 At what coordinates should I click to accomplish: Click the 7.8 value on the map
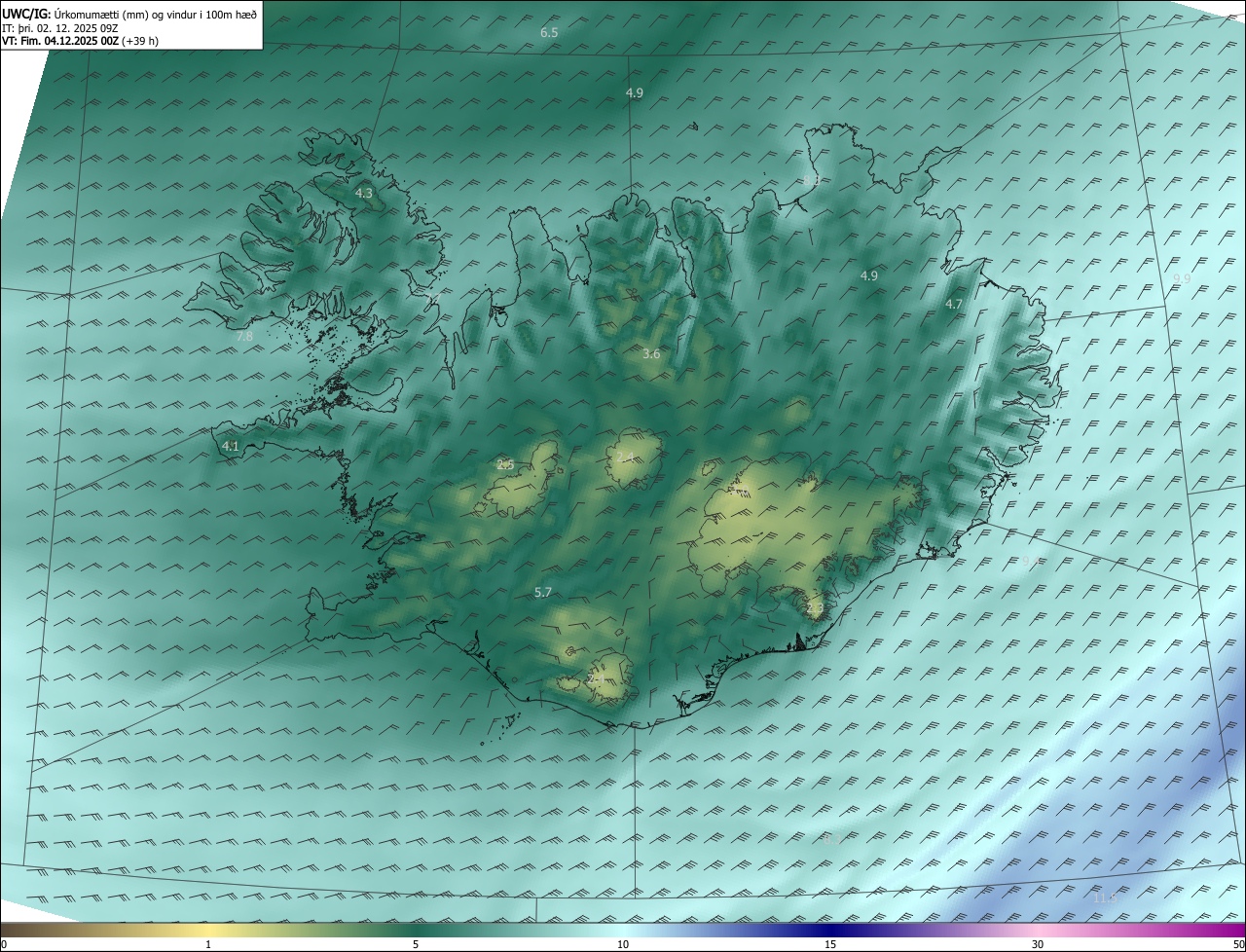pos(244,337)
